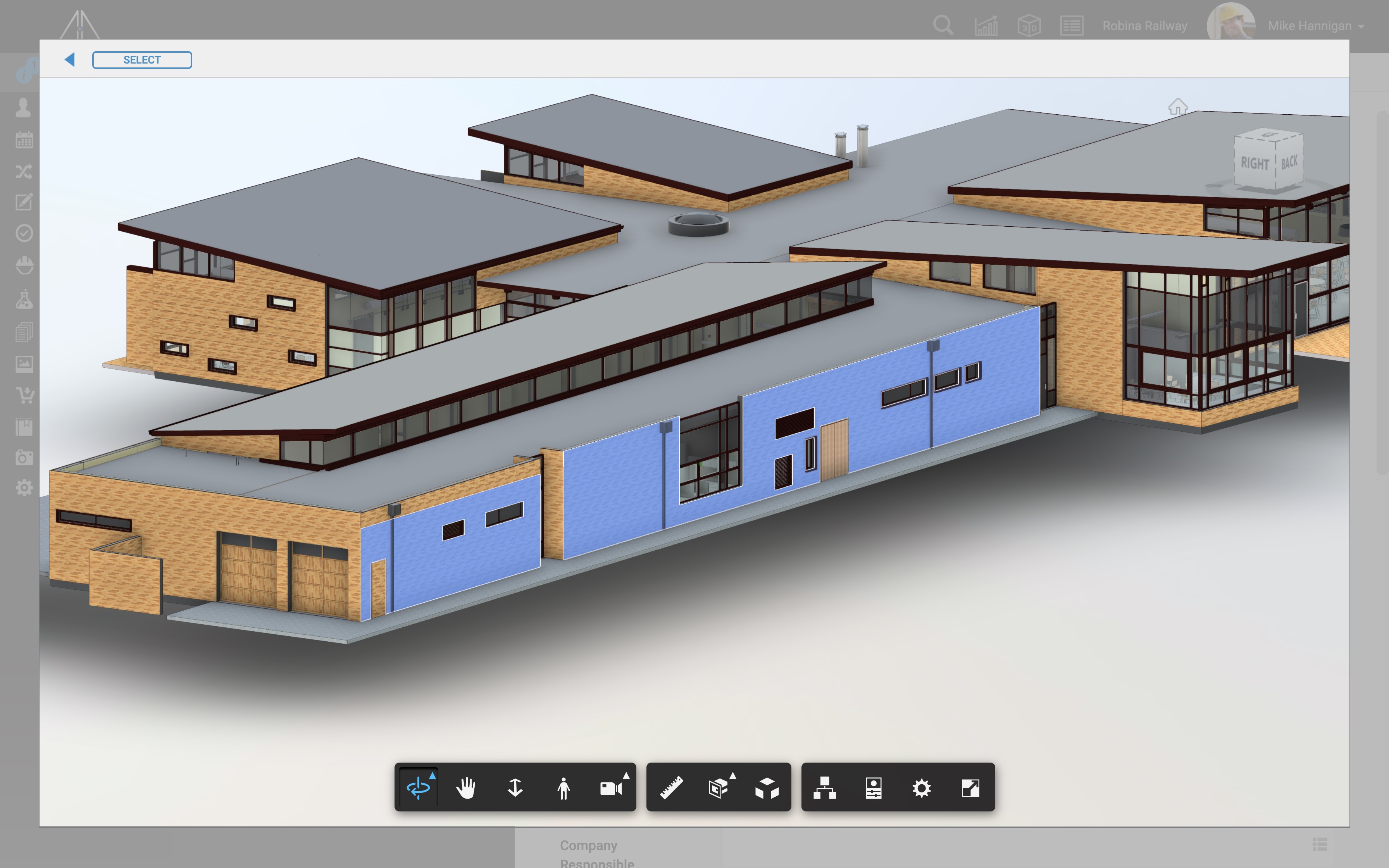Open the Model browser tree

(x=825, y=788)
